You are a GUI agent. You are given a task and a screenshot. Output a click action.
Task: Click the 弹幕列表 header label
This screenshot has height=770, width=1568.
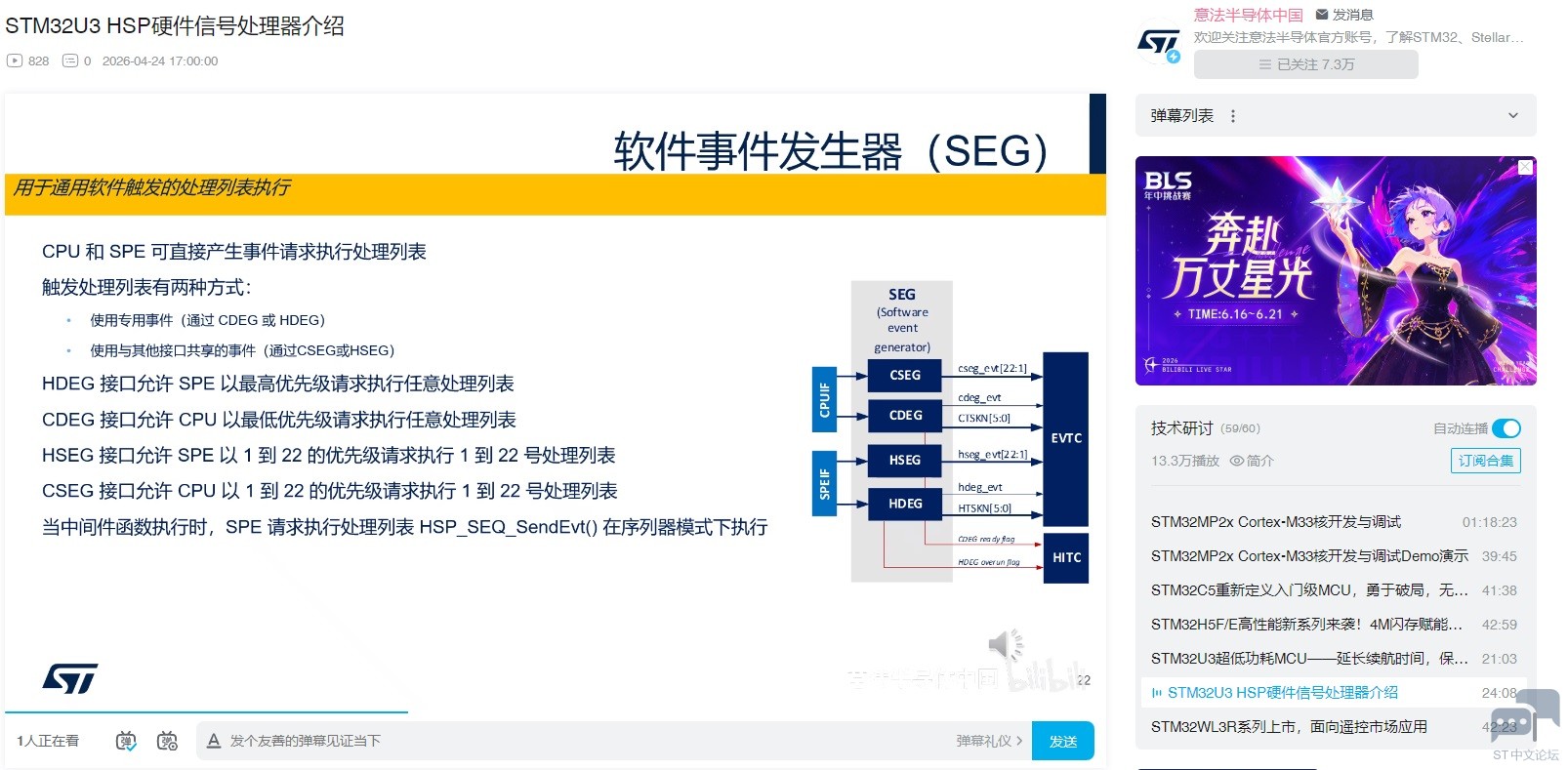1181,116
